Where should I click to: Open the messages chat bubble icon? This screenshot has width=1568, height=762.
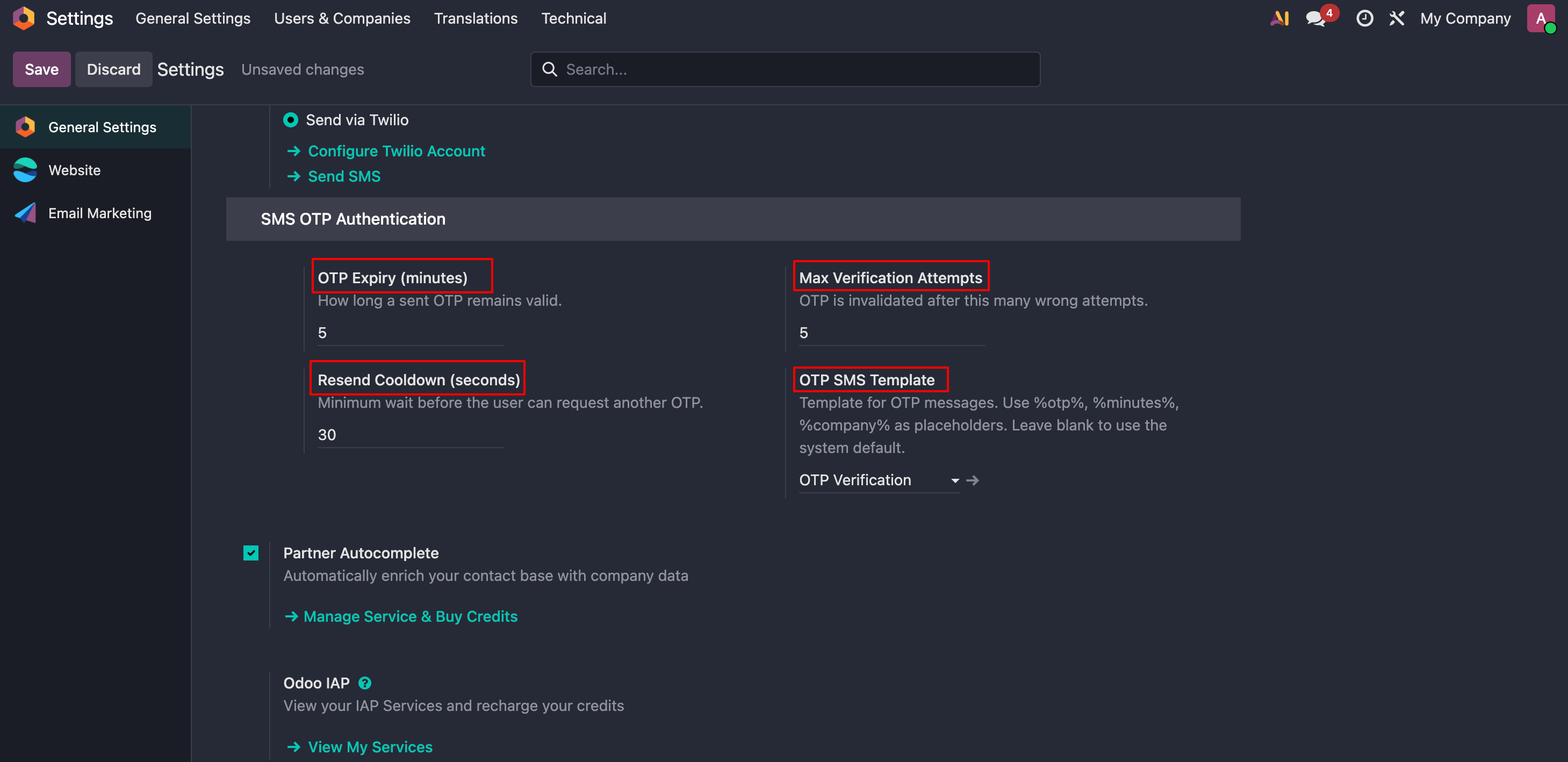pos(1316,19)
